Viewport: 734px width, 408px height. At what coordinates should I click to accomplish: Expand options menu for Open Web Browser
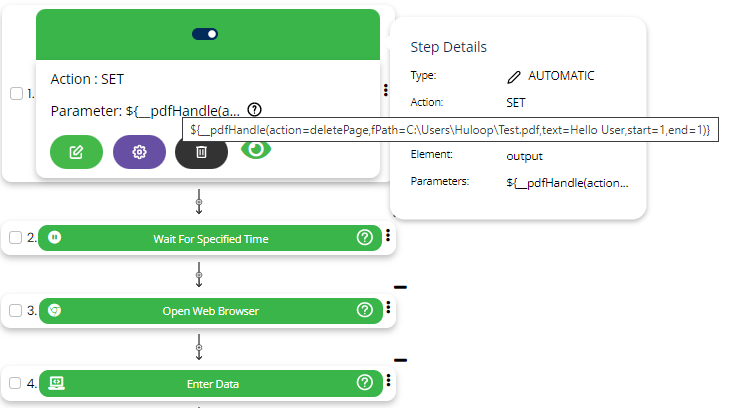coord(387,310)
